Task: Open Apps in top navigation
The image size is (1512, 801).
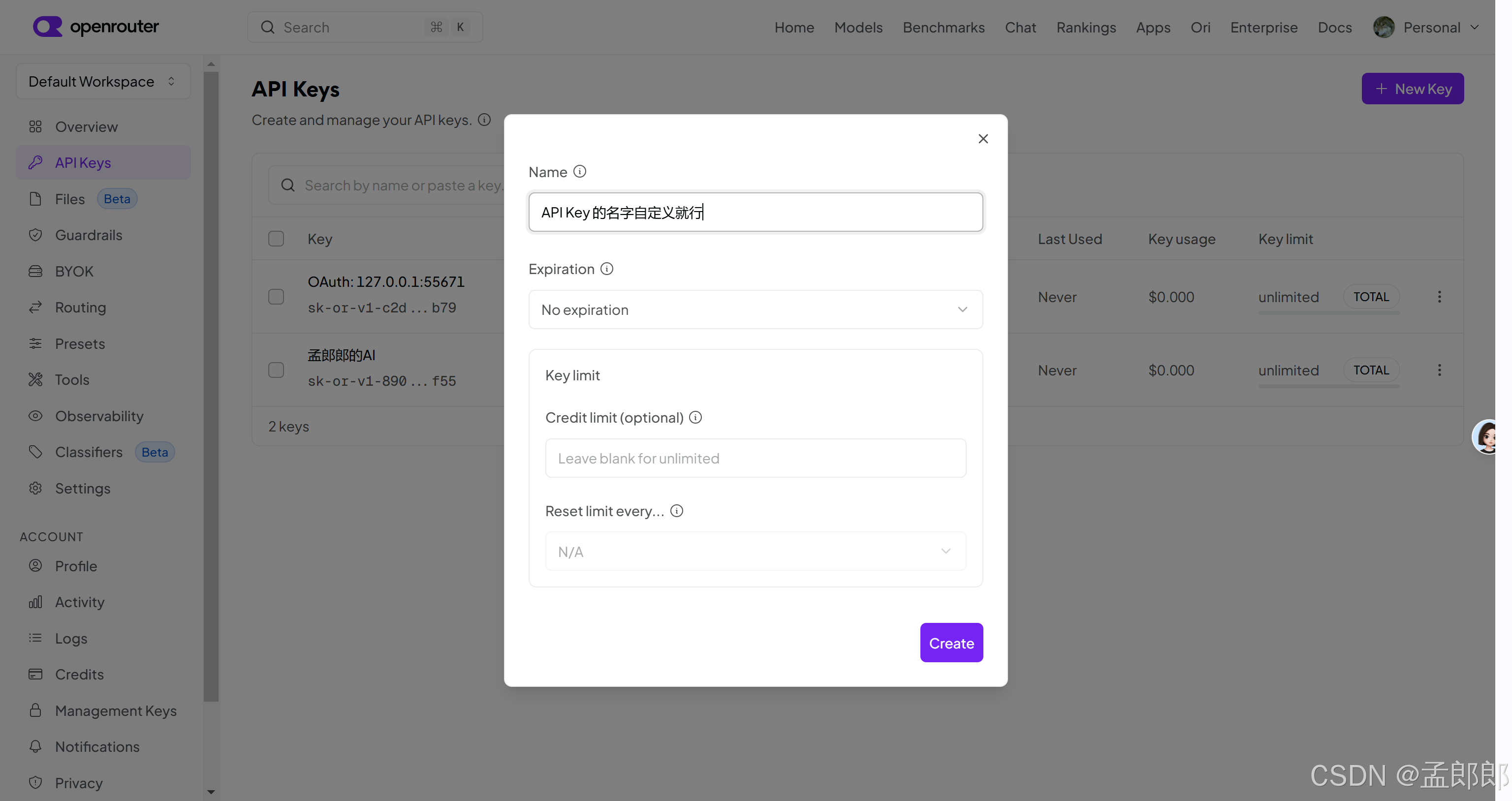Action: tap(1153, 27)
